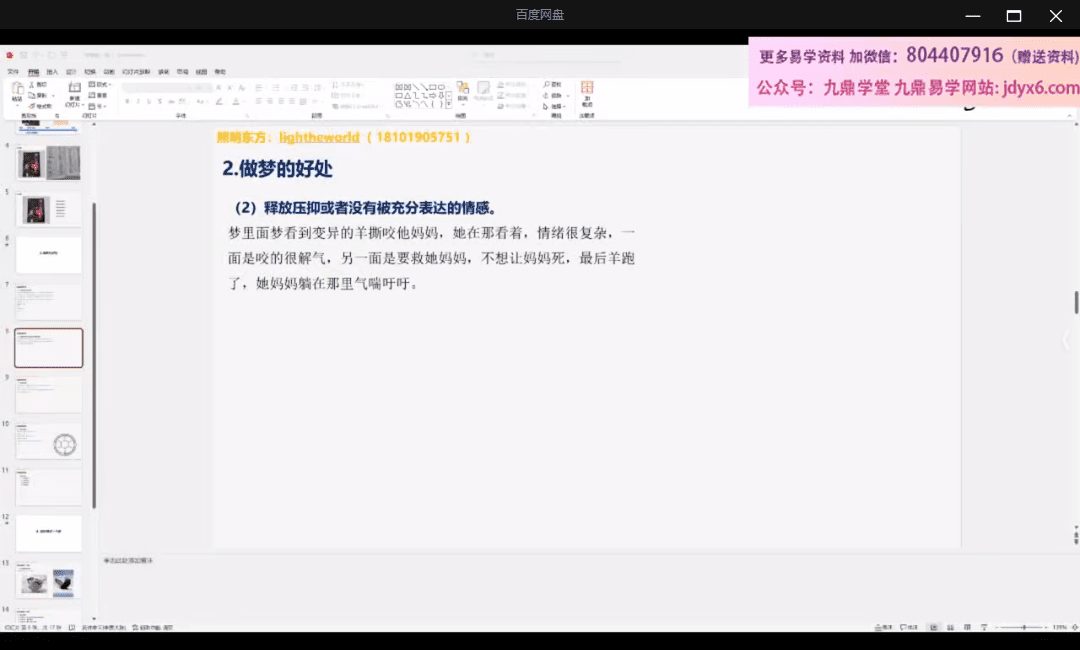Toggle bold text formatting

point(126,102)
